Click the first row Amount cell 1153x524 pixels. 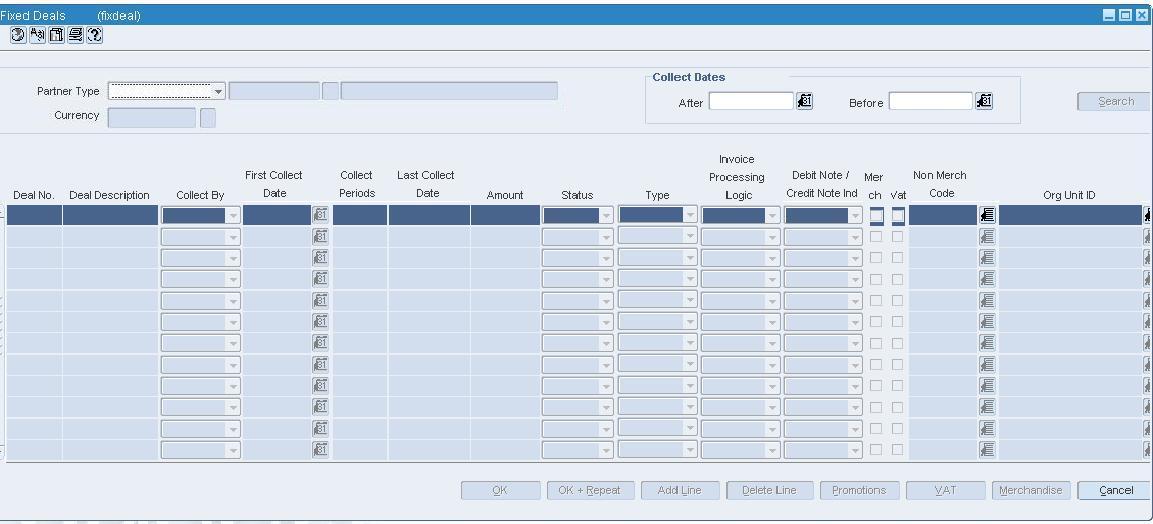[505, 215]
